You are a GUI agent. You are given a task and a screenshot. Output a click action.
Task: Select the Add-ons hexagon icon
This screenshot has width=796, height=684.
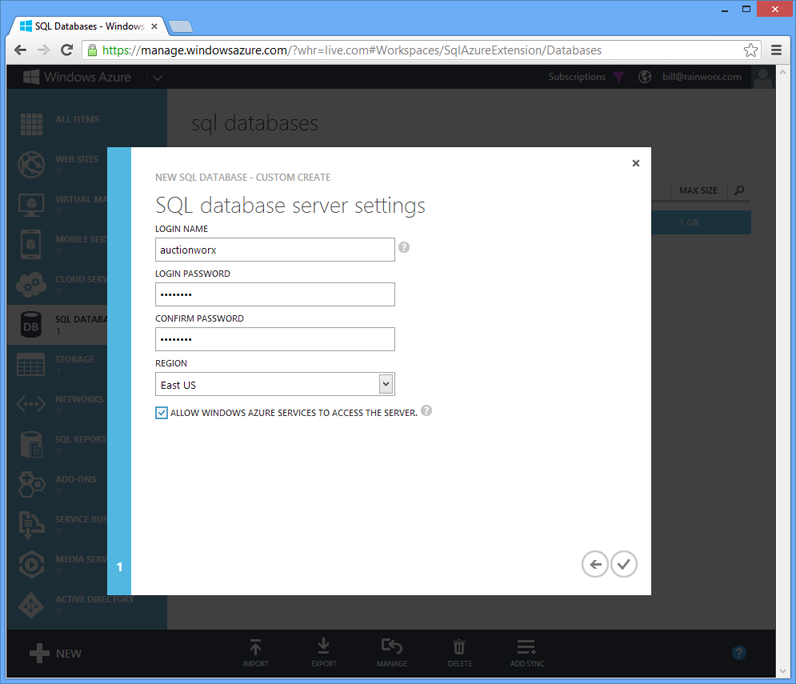tap(31, 484)
